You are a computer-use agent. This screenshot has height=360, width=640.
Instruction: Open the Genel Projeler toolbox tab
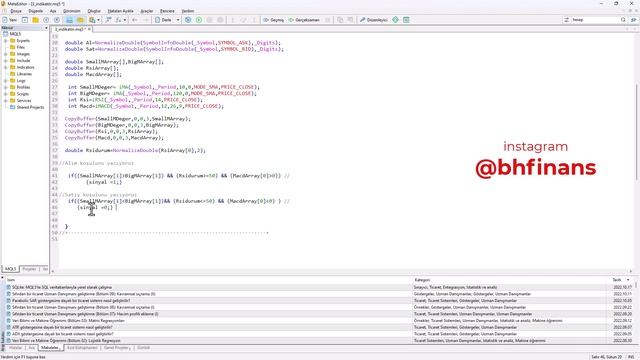[x=116, y=348]
